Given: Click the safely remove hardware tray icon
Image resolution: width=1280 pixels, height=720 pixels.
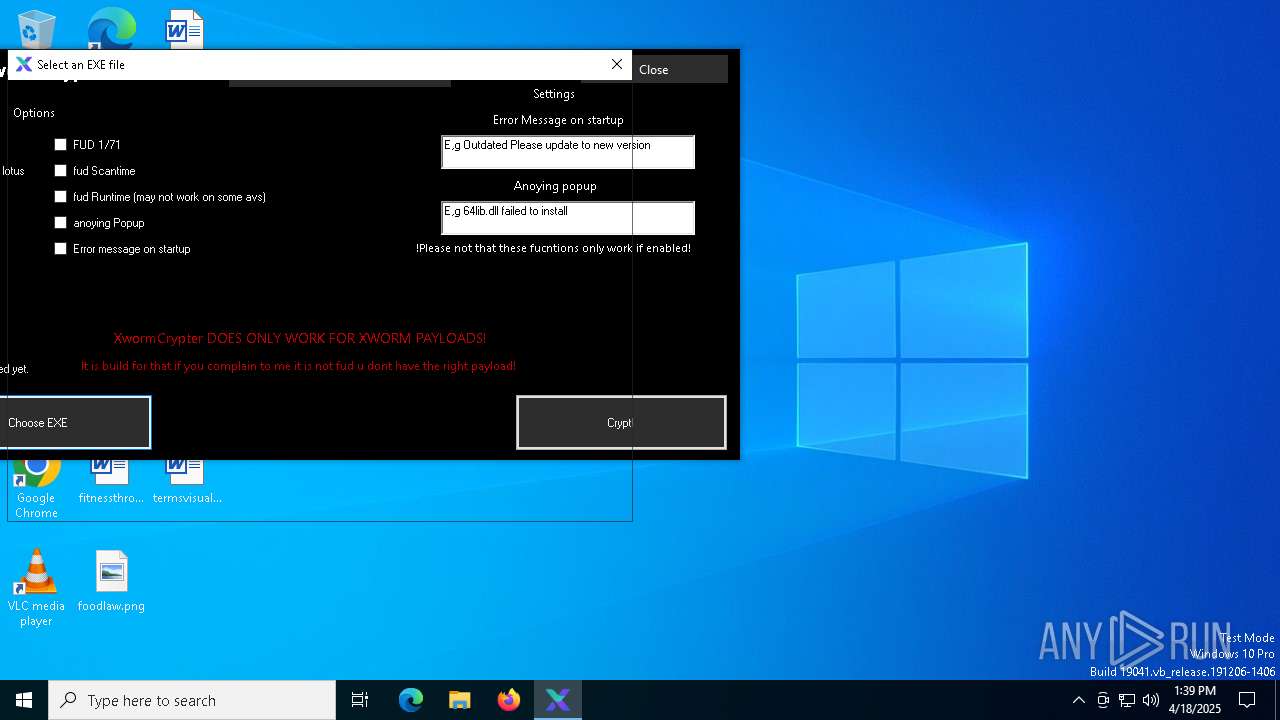Looking at the screenshot, I should click(1103, 700).
